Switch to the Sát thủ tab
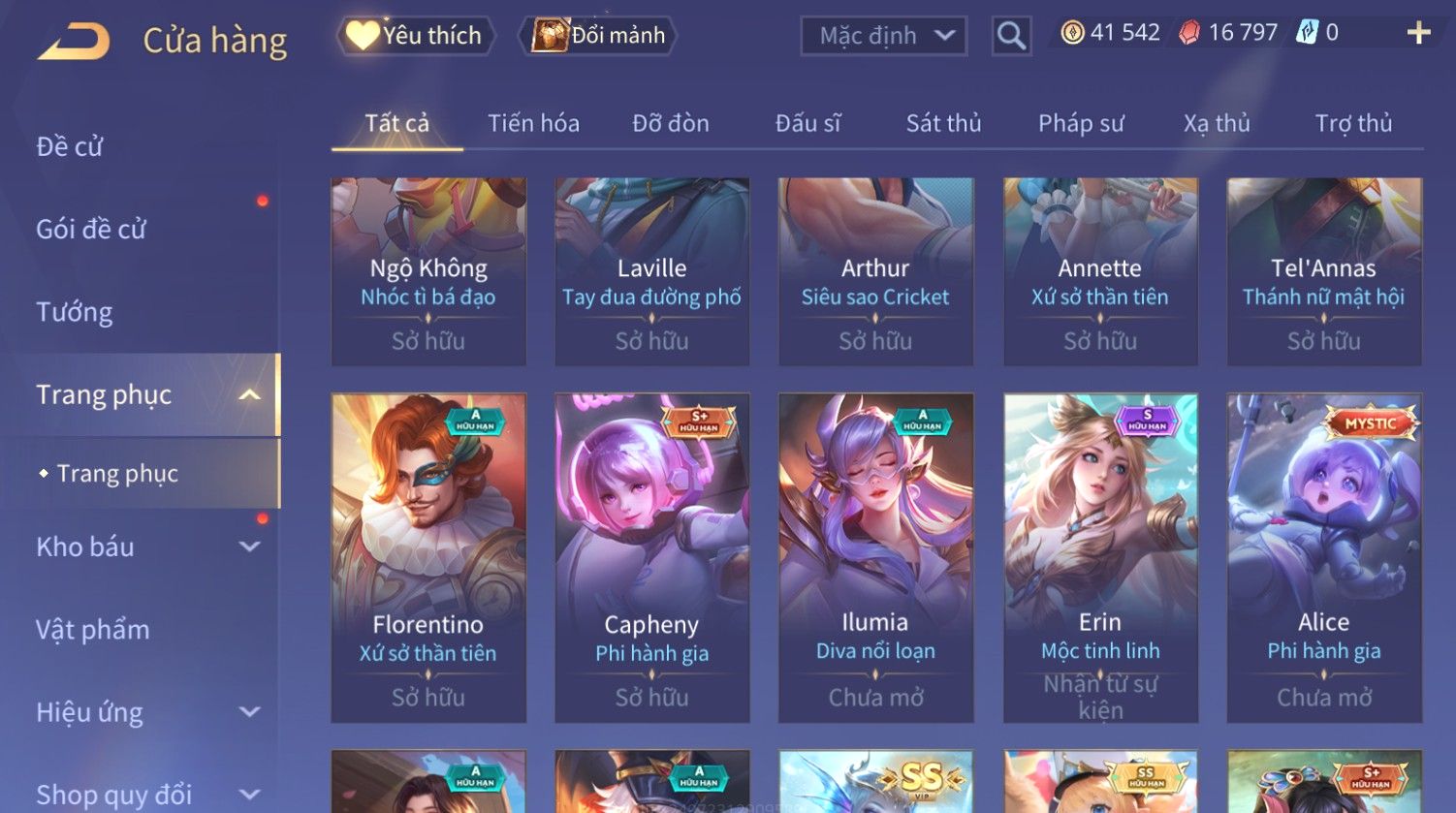Image resolution: width=1456 pixels, height=813 pixels. tap(943, 123)
